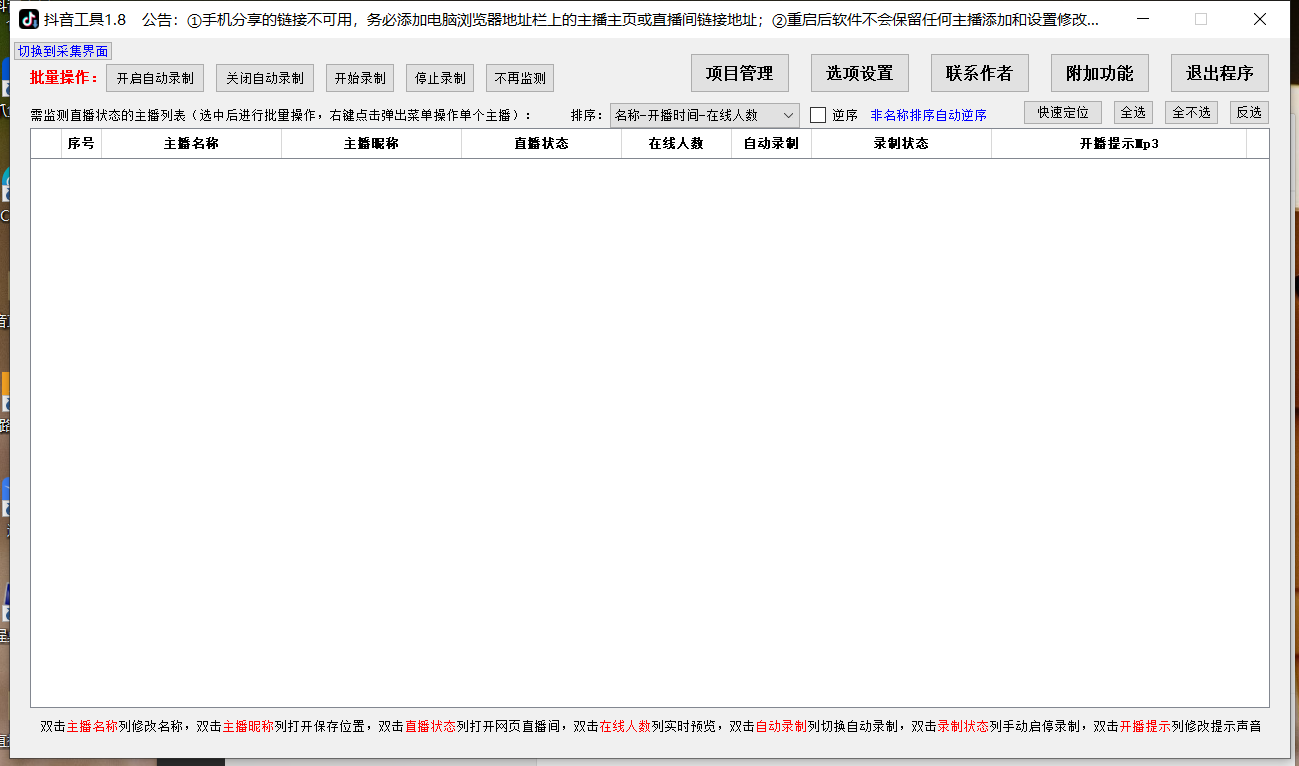This screenshot has width=1299, height=766.
Task: Click 开播提示Mp3 column header
Action: (1119, 144)
